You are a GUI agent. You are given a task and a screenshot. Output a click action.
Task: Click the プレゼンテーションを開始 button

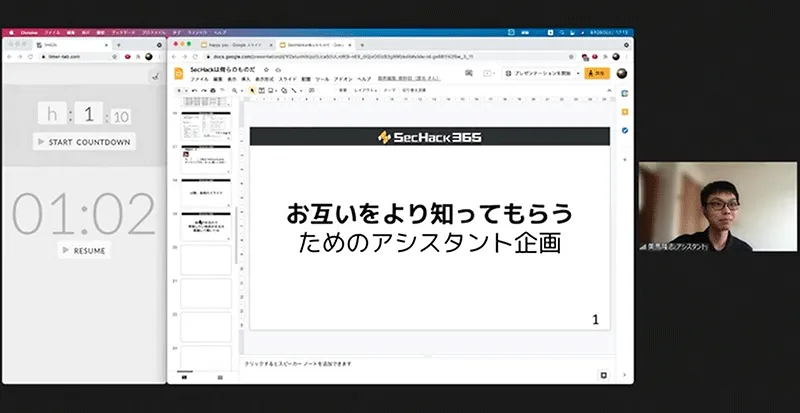coord(538,74)
